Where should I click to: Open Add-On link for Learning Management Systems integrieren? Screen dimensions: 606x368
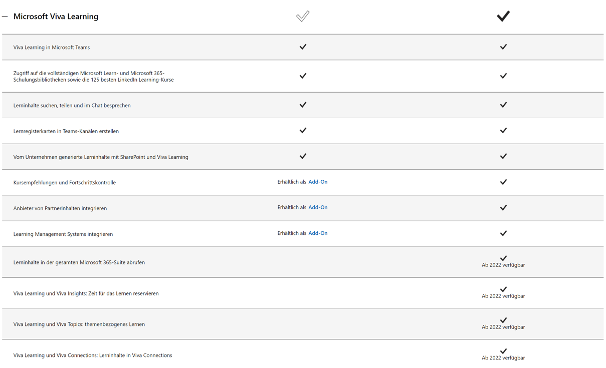(x=318, y=233)
